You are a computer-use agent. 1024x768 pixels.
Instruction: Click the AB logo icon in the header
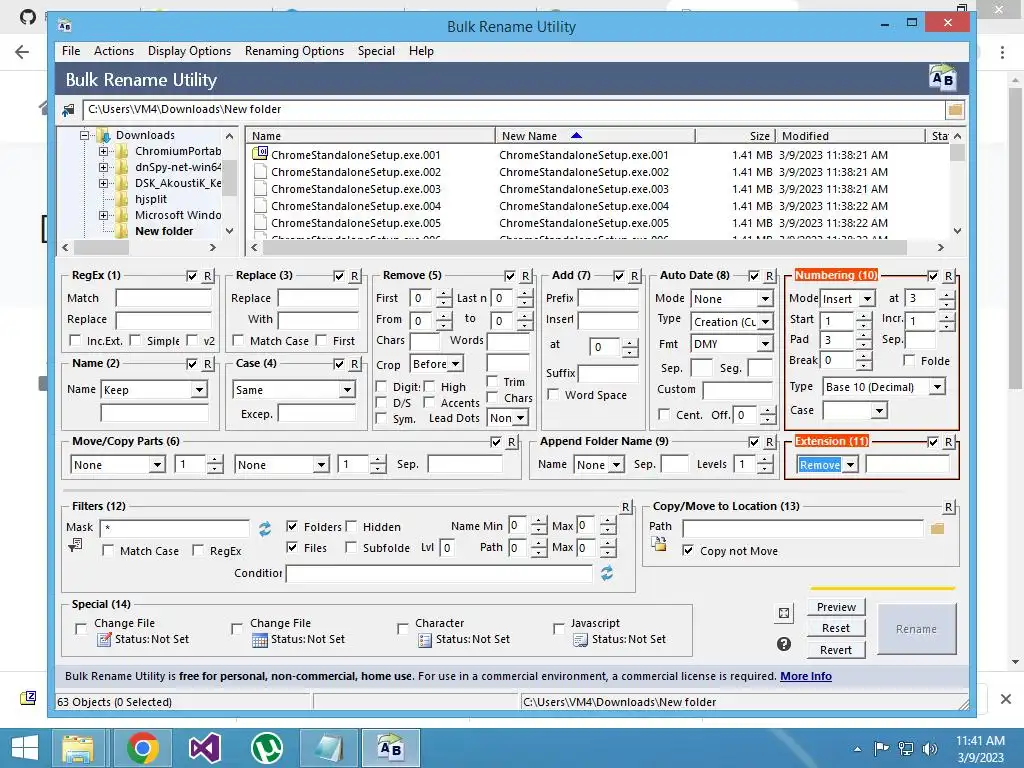[942, 78]
